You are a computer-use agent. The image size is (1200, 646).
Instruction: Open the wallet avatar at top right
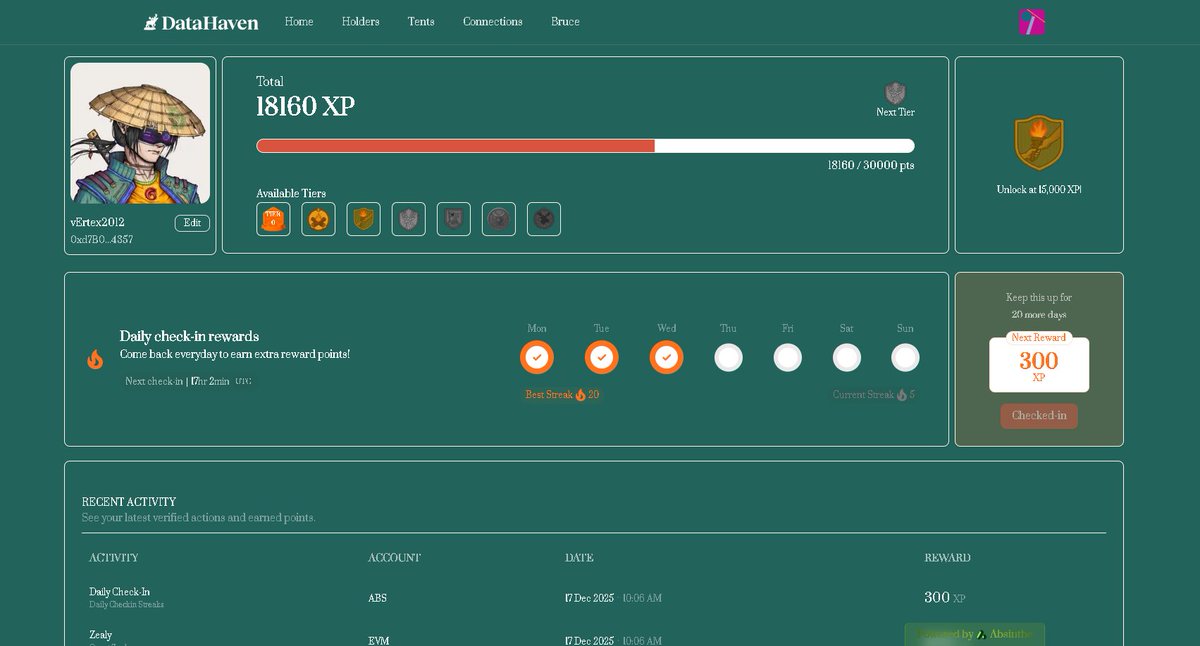point(1031,22)
